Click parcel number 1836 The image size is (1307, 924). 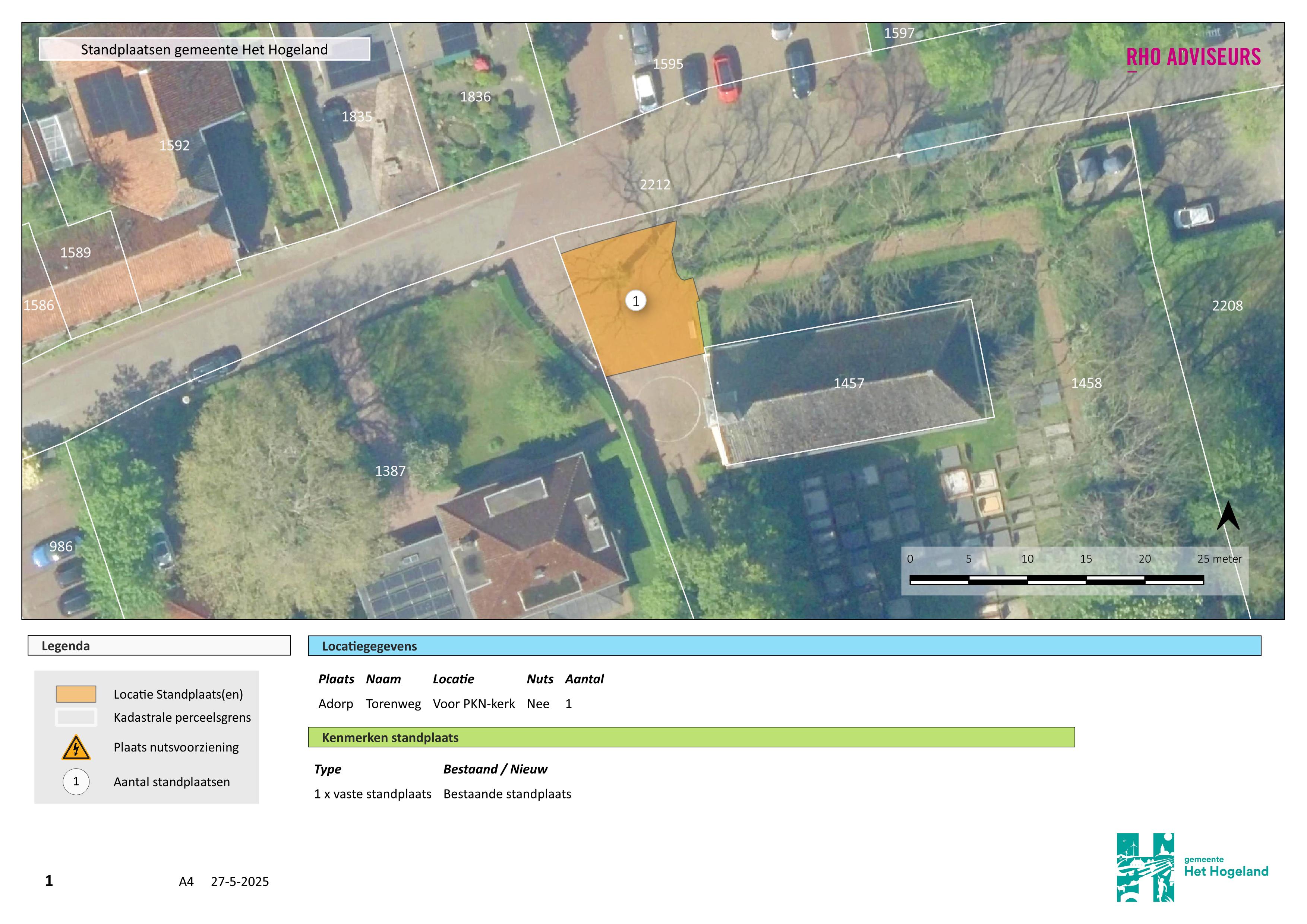tap(475, 97)
